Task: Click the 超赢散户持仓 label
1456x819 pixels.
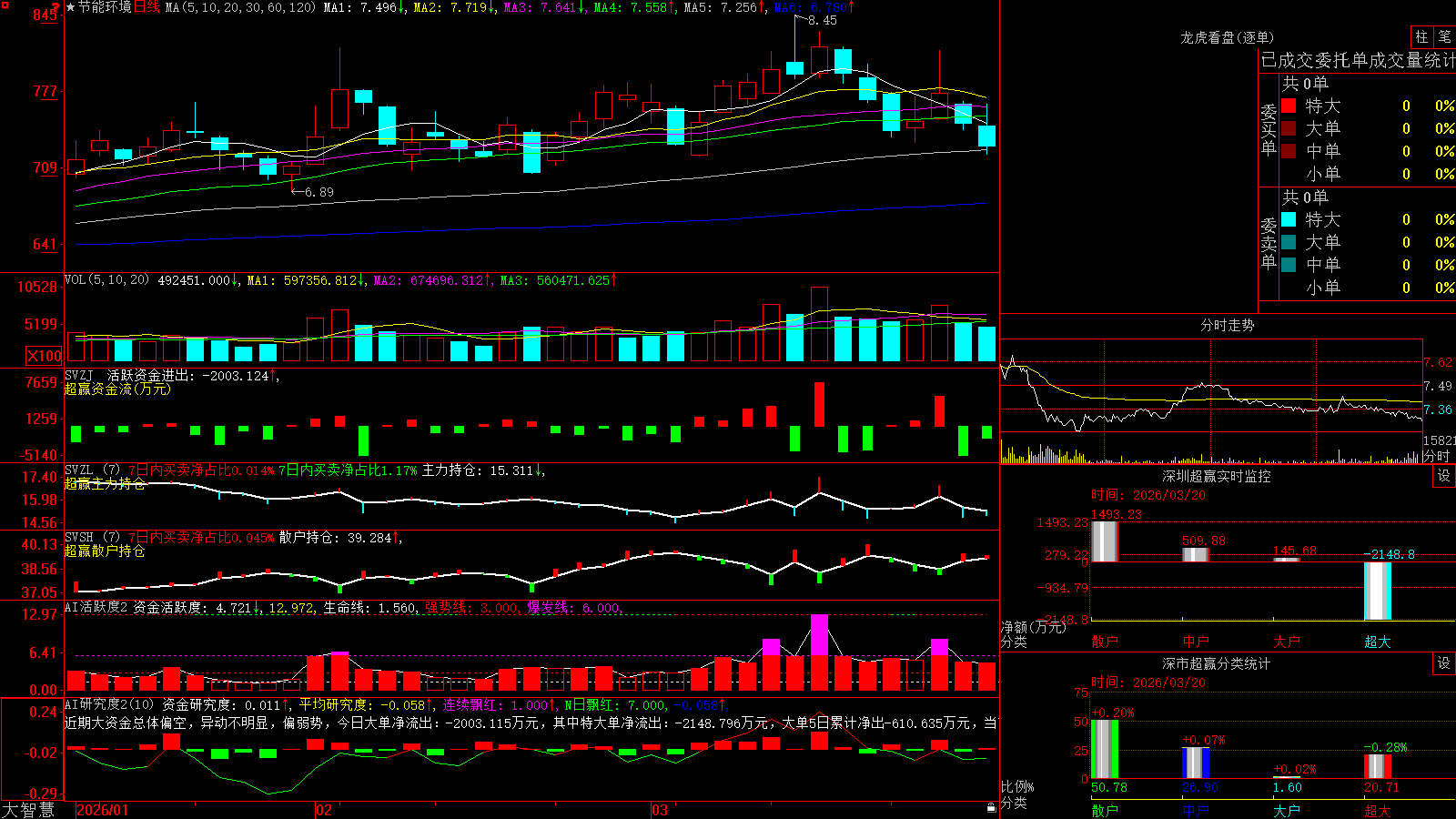Action: pos(105,551)
